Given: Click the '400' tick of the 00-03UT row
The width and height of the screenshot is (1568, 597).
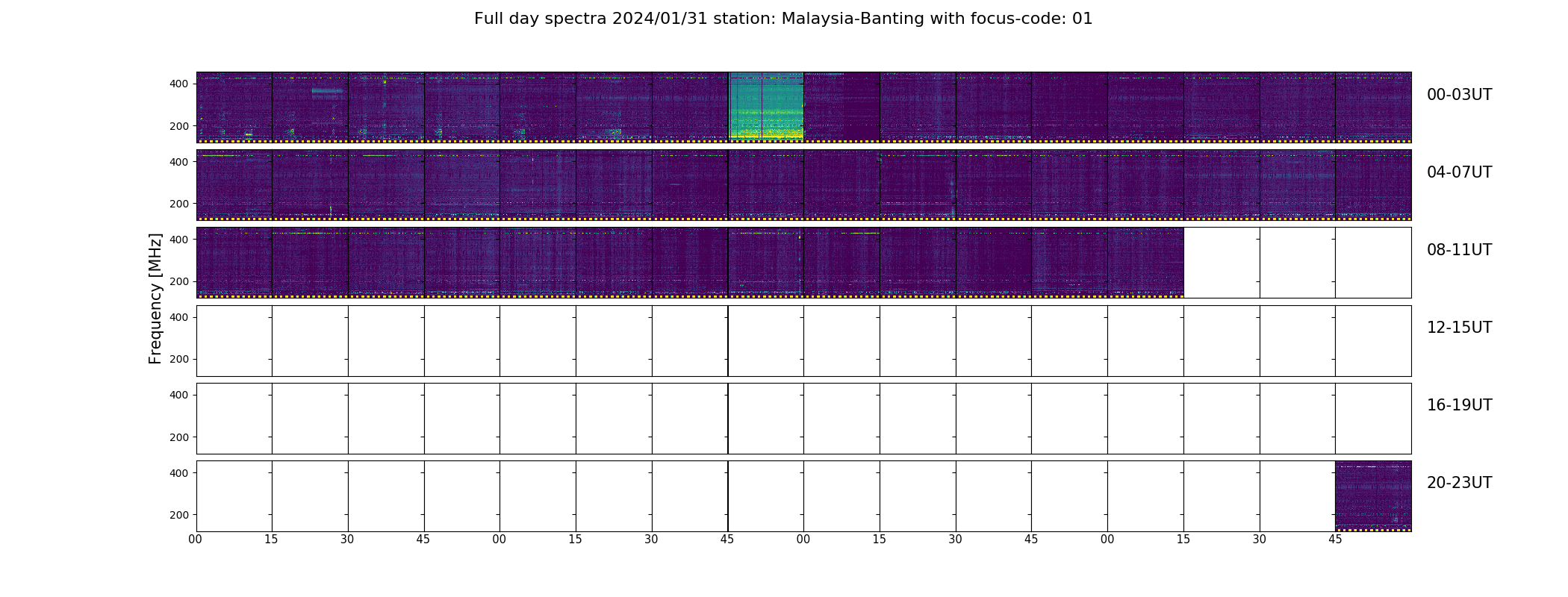Looking at the screenshot, I should point(178,84).
